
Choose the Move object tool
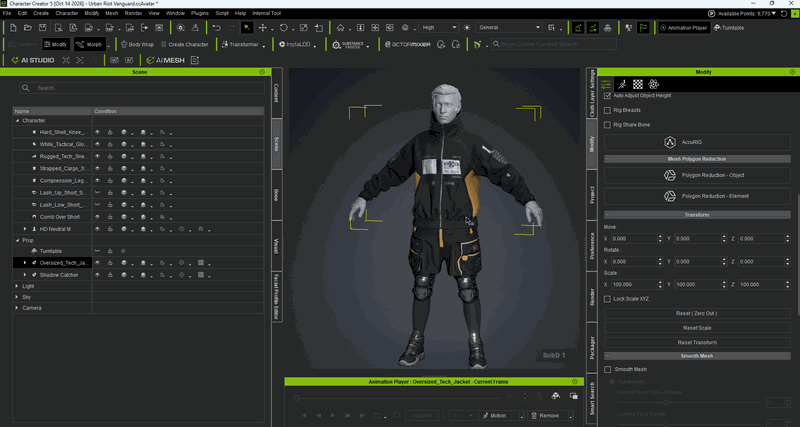tap(263, 28)
